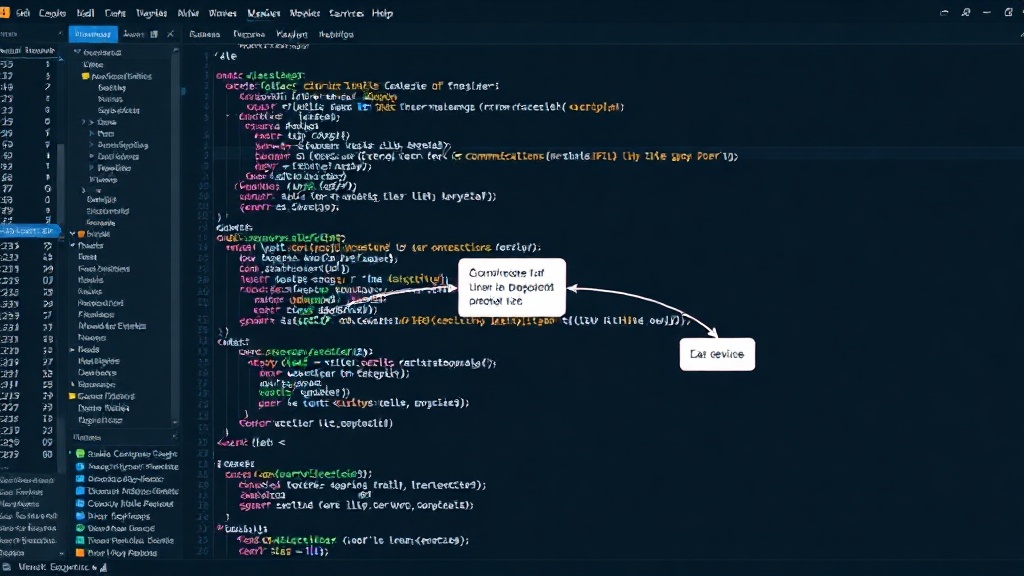Close the narrow top-left panel with its X
Image resolution: width=1024 pixels, height=576 pixels.
tap(60, 33)
